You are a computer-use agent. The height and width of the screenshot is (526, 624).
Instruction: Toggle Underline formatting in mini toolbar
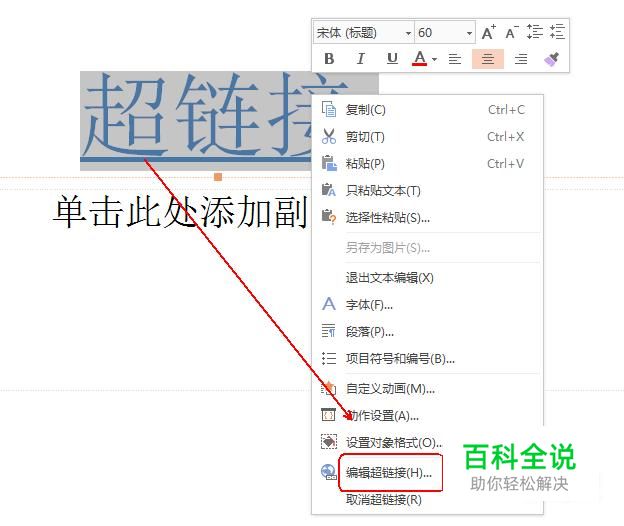click(392, 59)
